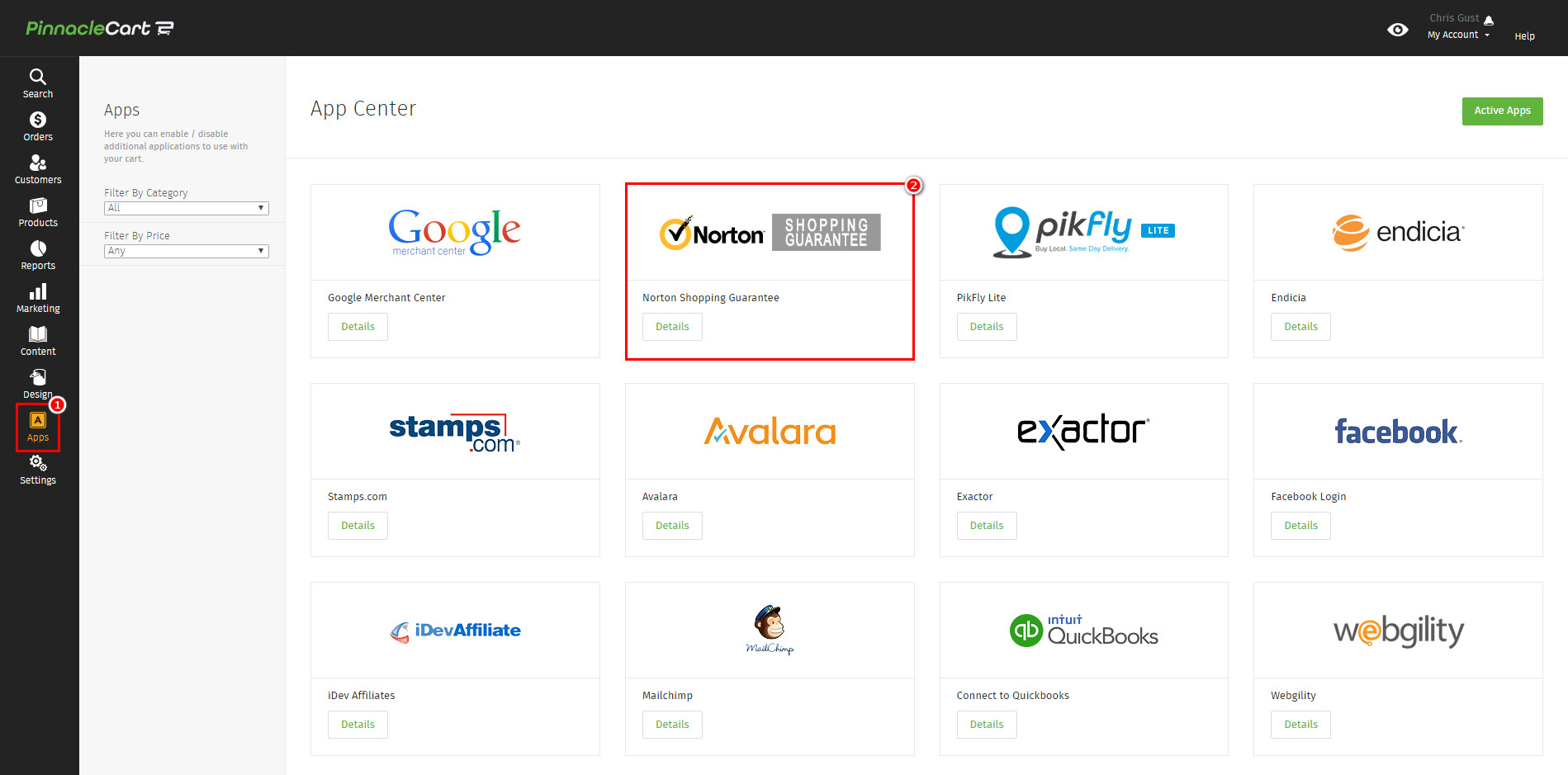Click the Active Apps button
Viewport: 1568px width, 775px height.
1502,111
